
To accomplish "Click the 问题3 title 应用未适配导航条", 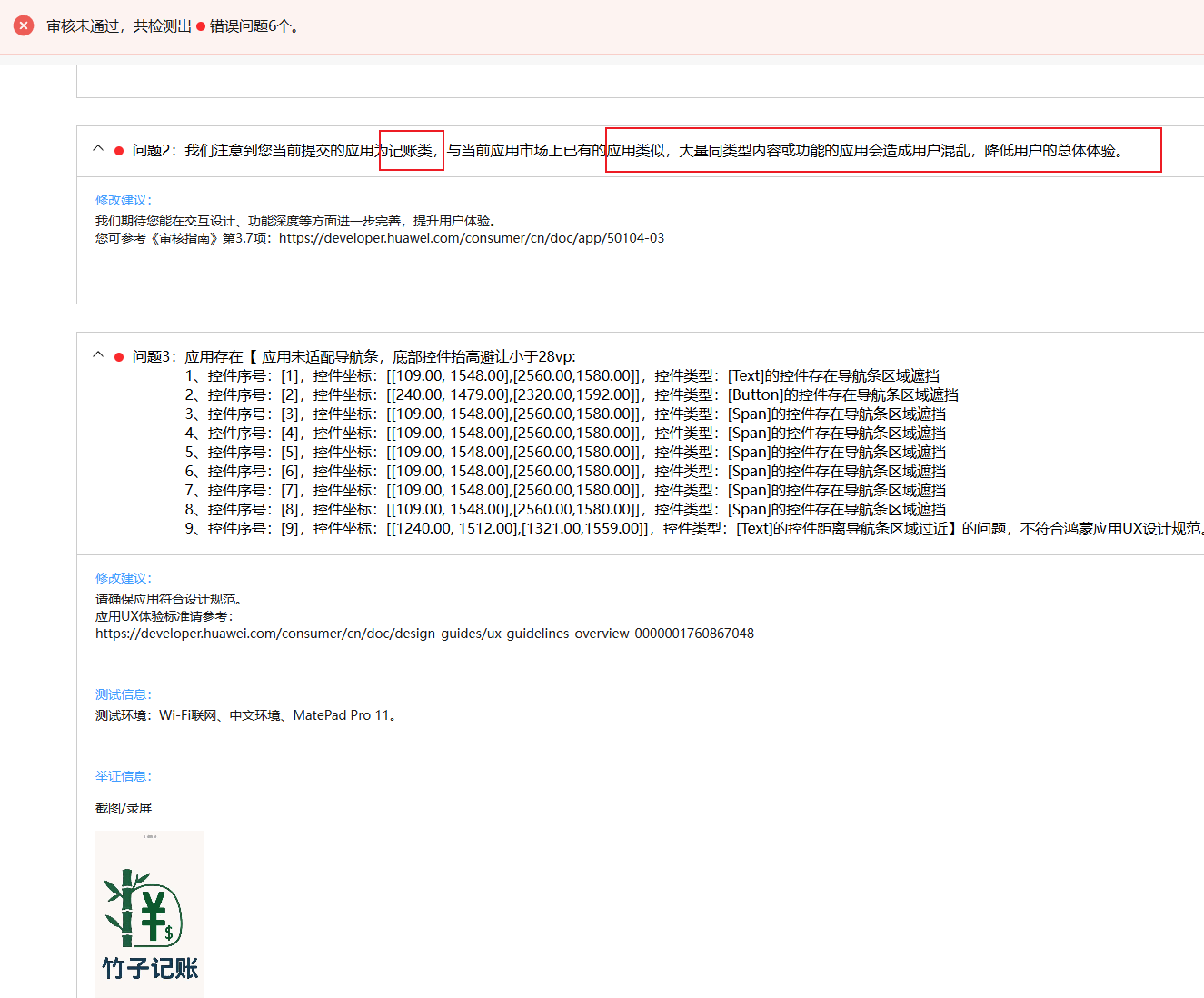I will click(354, 357).
